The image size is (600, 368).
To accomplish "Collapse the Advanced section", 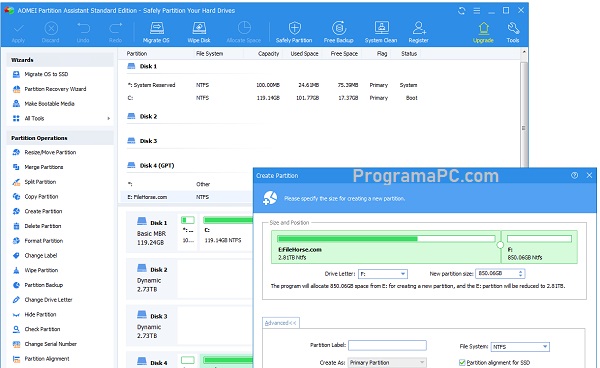I will pyautogui.click(x=280, y=323).
